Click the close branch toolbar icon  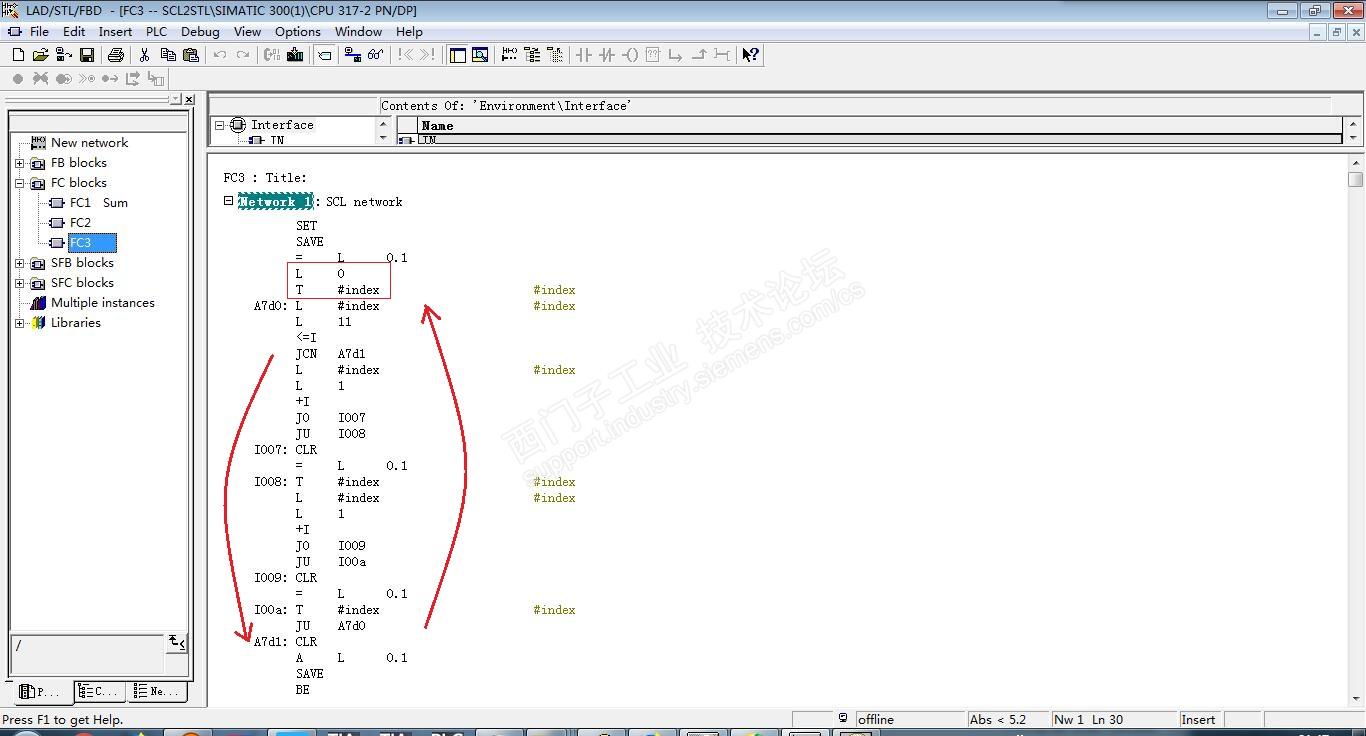click(699, 55)
